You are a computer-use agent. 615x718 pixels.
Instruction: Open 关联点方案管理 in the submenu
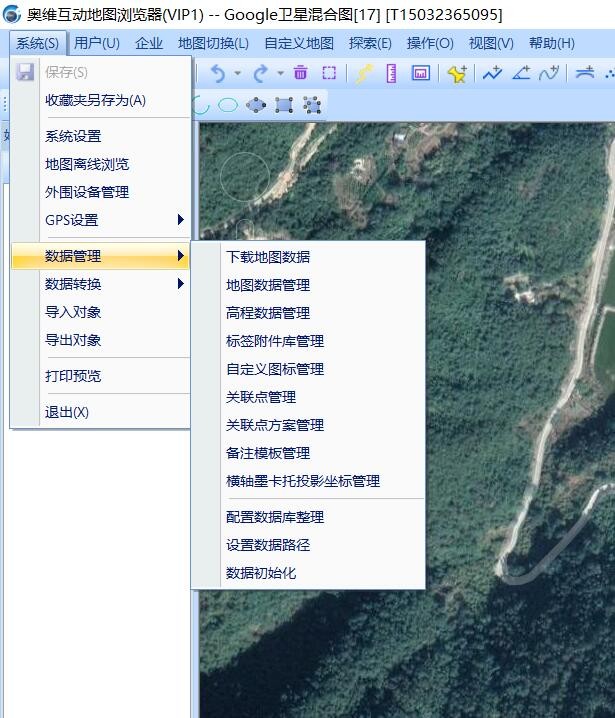[x=308, y=425]
